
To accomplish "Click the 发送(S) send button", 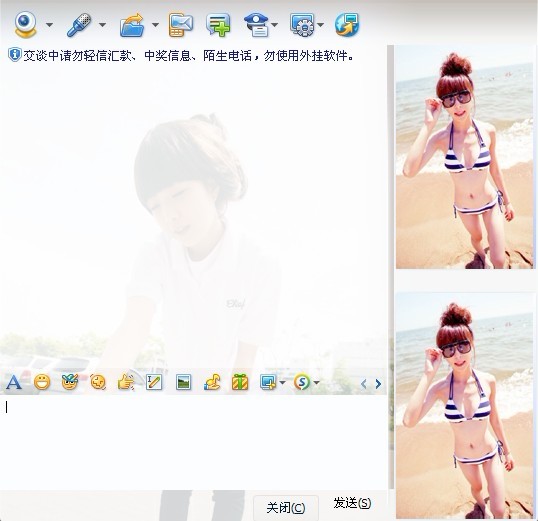I will (352, 503).
